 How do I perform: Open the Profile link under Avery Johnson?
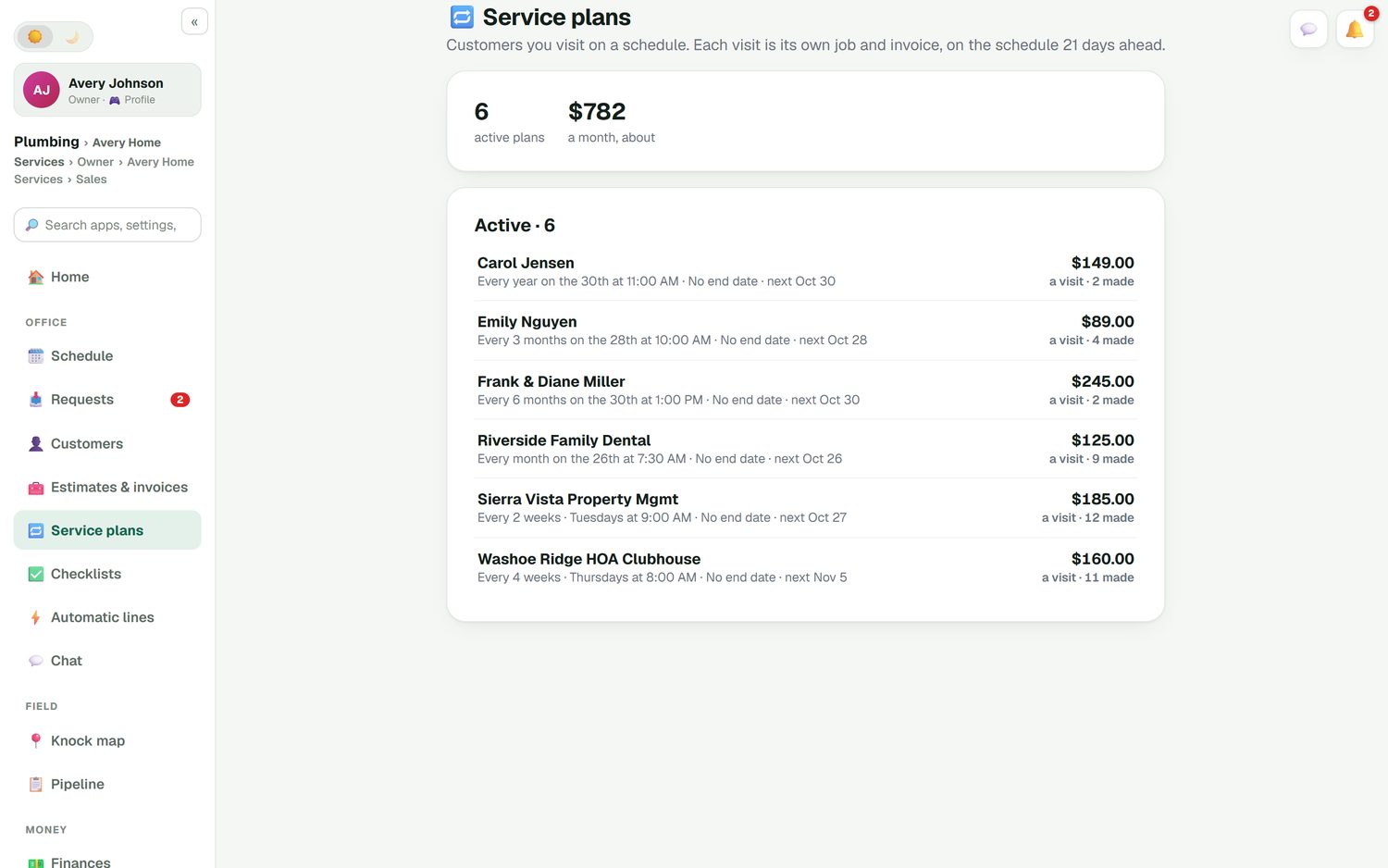coord(132,100)
